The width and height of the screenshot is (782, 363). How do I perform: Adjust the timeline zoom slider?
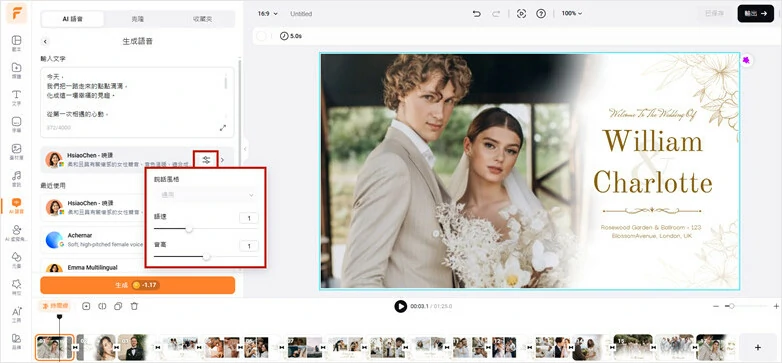tap(746, 306)
